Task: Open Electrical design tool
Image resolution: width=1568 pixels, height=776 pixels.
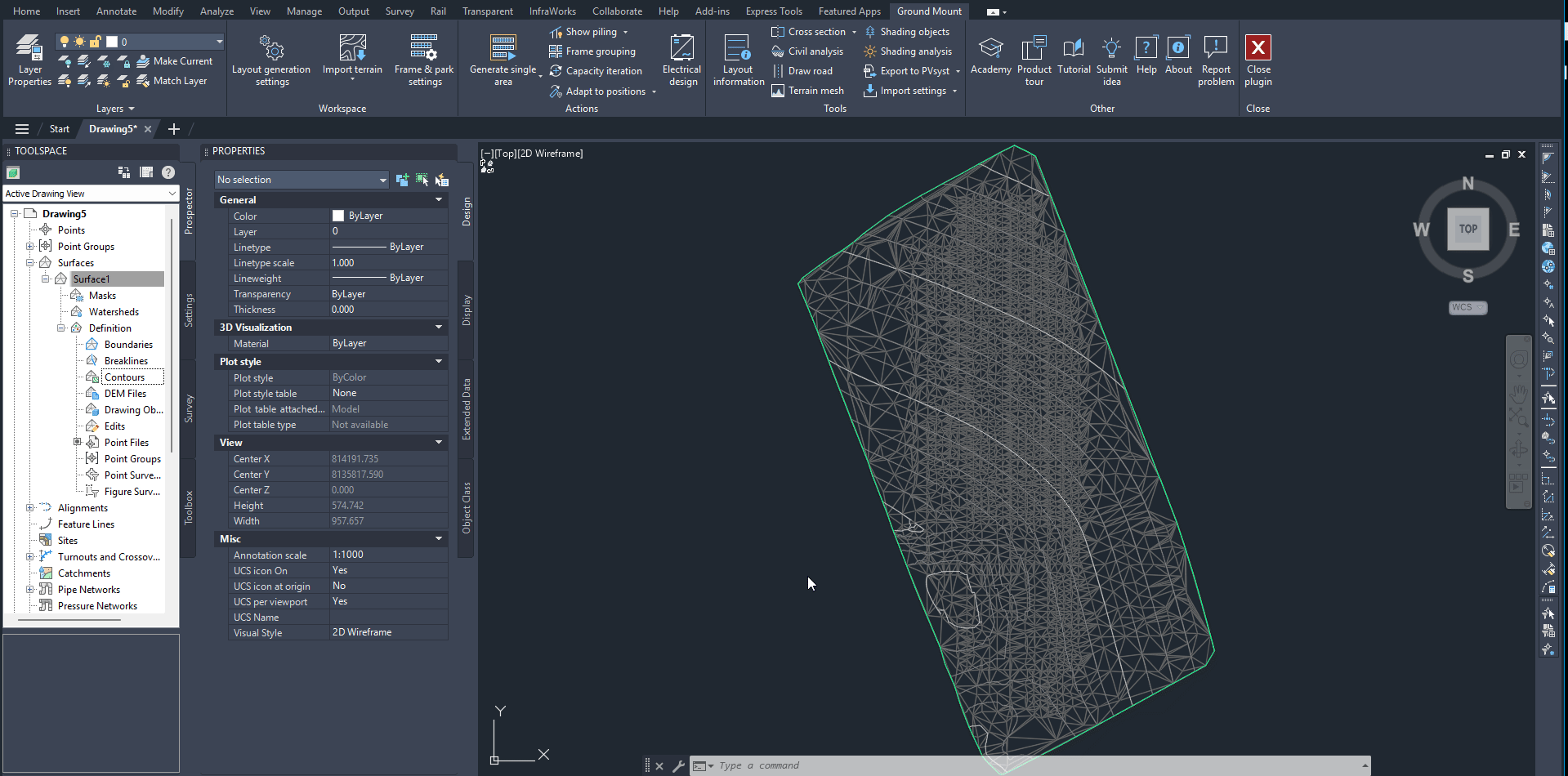Action: coord(681,60)
